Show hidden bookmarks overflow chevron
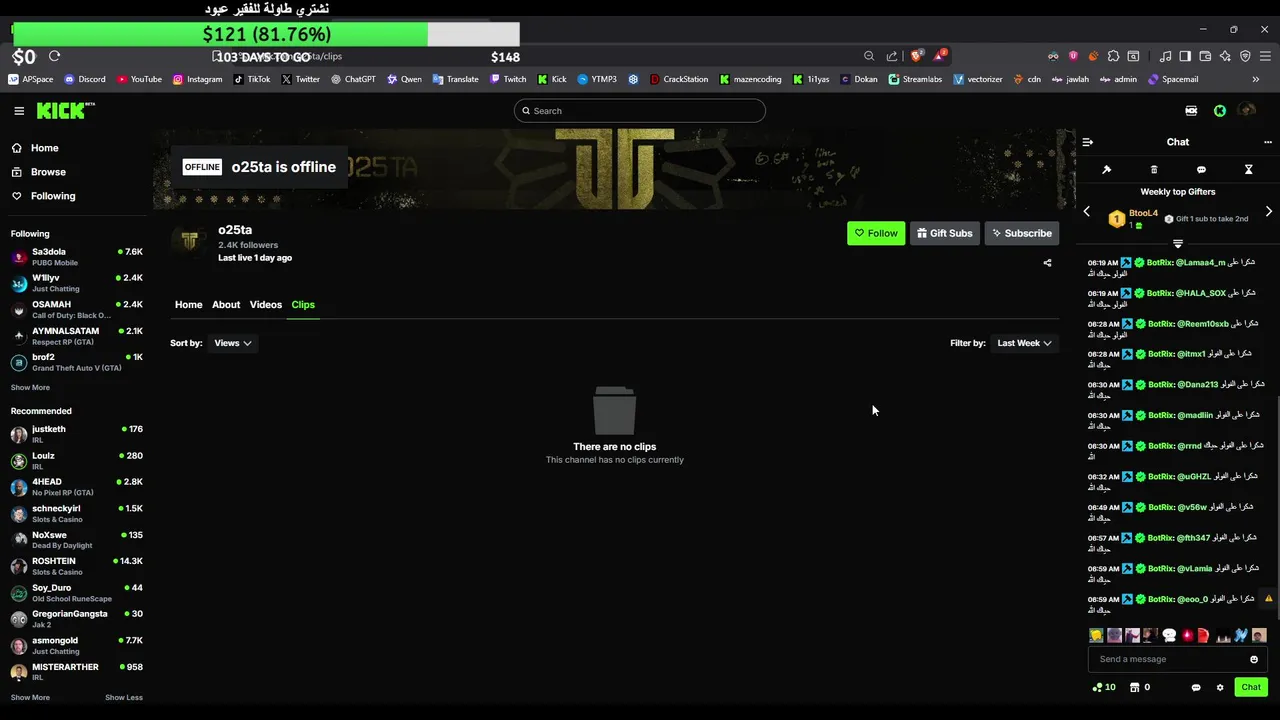Viewport: 1280px width, 720px height. point(1255,79)
